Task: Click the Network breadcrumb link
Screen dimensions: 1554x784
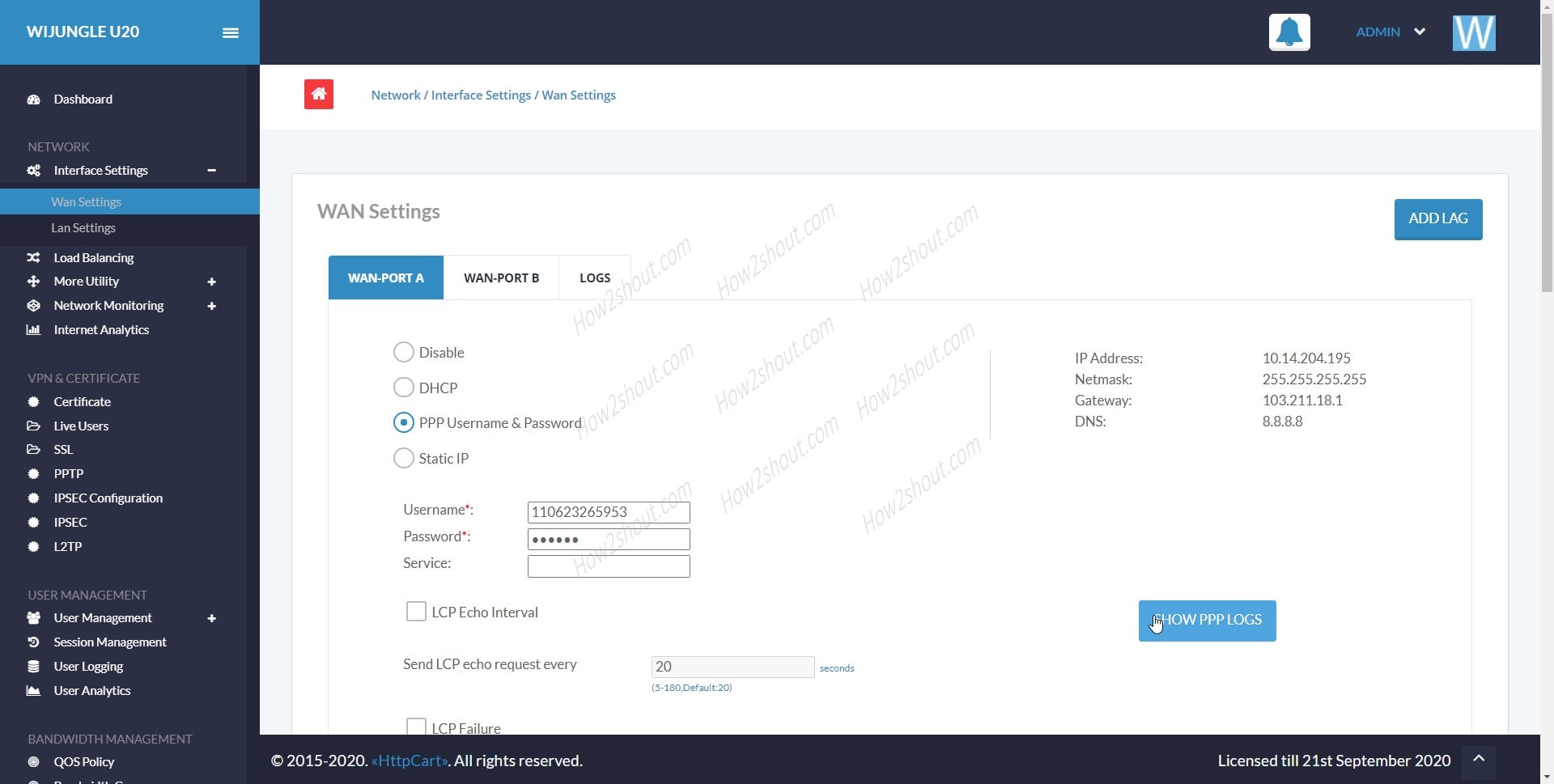Action: (x=396, y=95)
